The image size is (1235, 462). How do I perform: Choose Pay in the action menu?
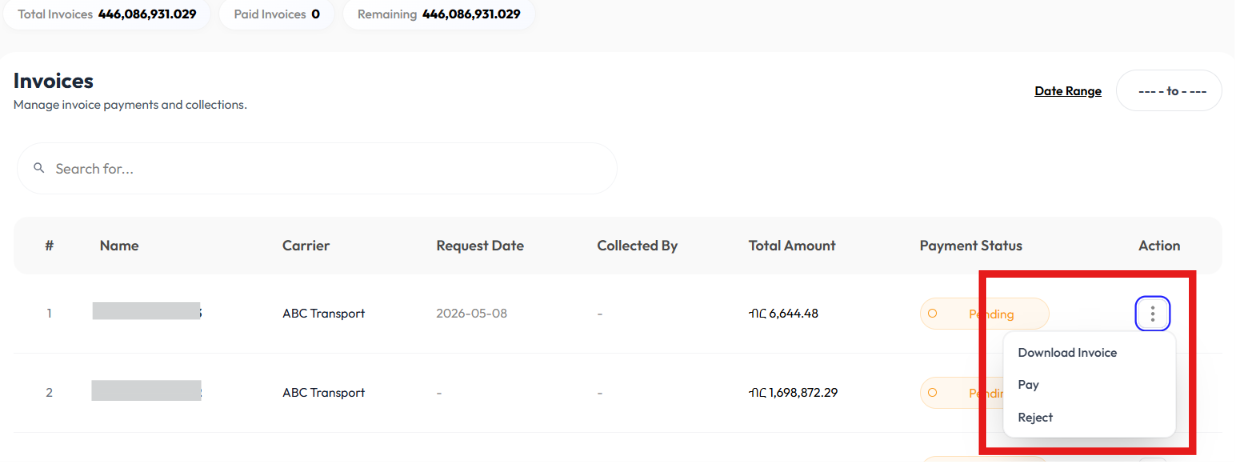(x=1028, y=385)
